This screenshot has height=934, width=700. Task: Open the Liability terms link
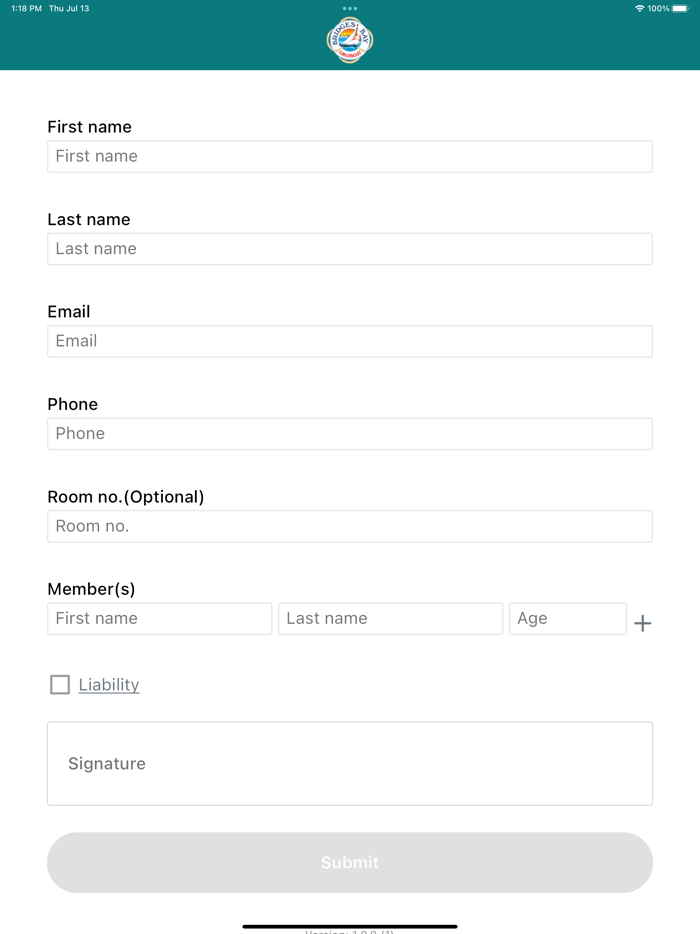(x=109, y=685)
